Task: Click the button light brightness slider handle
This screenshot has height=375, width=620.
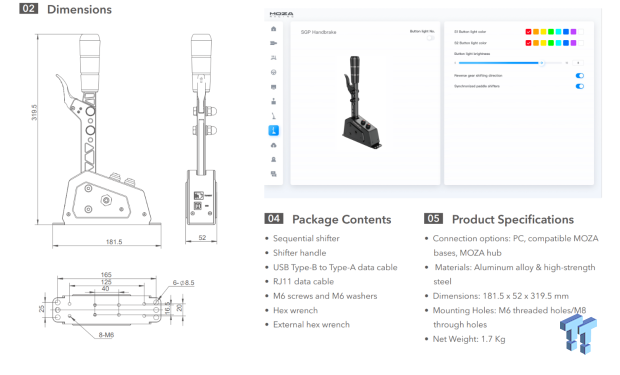Action: click(x=542, y=63)
